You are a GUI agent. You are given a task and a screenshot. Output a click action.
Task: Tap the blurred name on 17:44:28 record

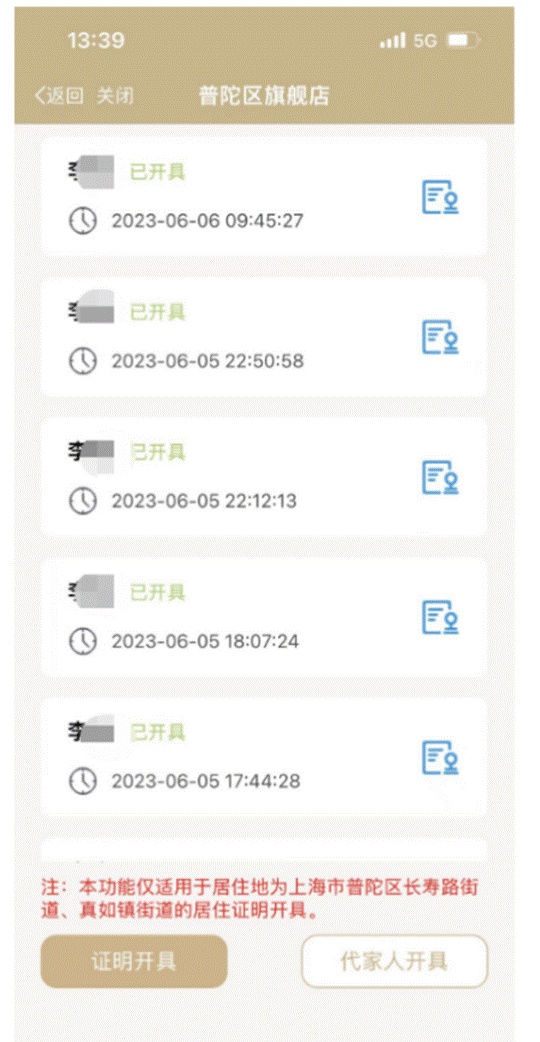coord(91,730)
